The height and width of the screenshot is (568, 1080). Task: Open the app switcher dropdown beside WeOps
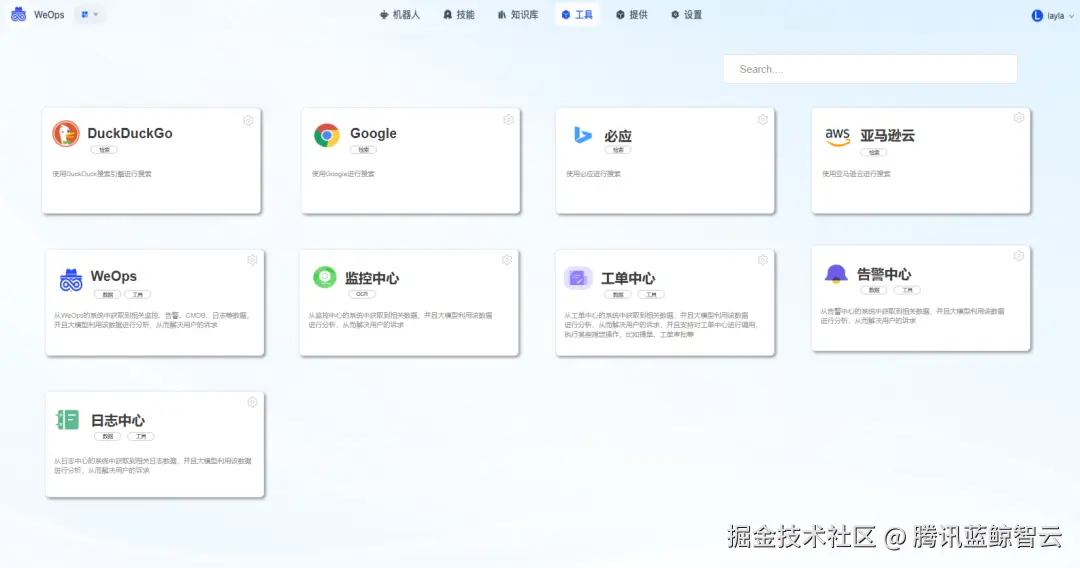[90, 14]
